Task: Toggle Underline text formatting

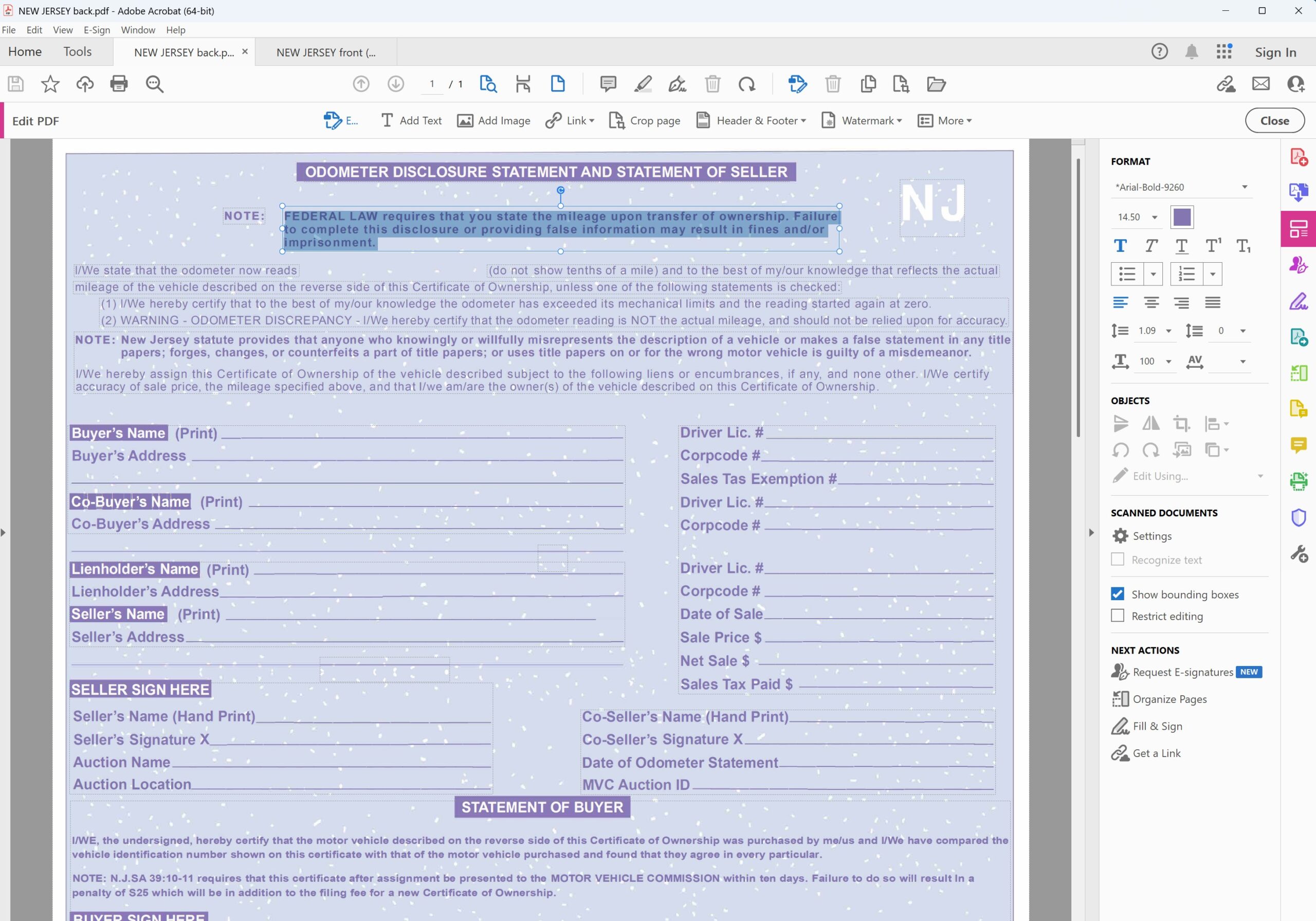Action: (x=1181, y=246)
